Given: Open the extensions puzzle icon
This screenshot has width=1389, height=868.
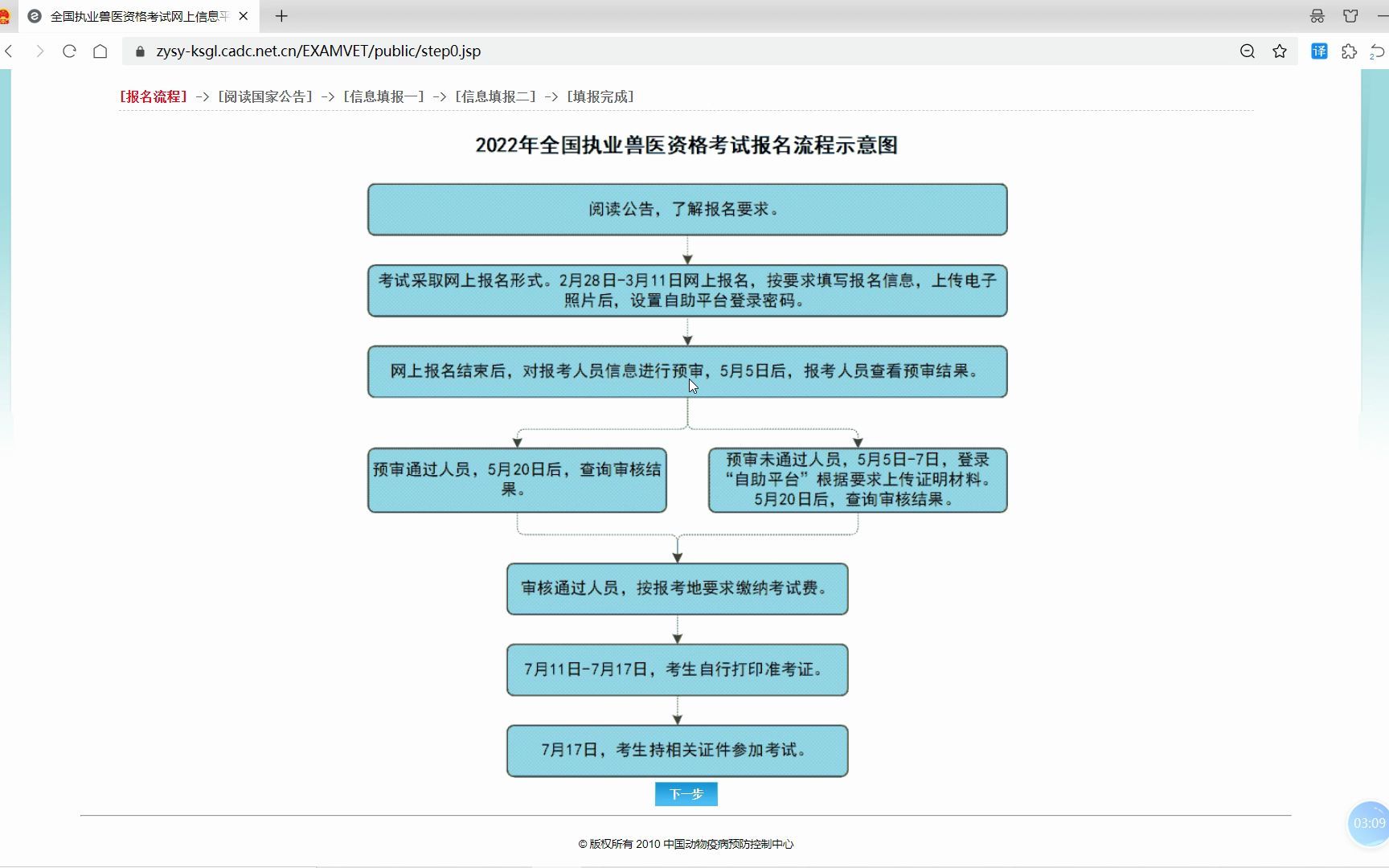Looking at the screenshot, I should [x=1349, y=51].
